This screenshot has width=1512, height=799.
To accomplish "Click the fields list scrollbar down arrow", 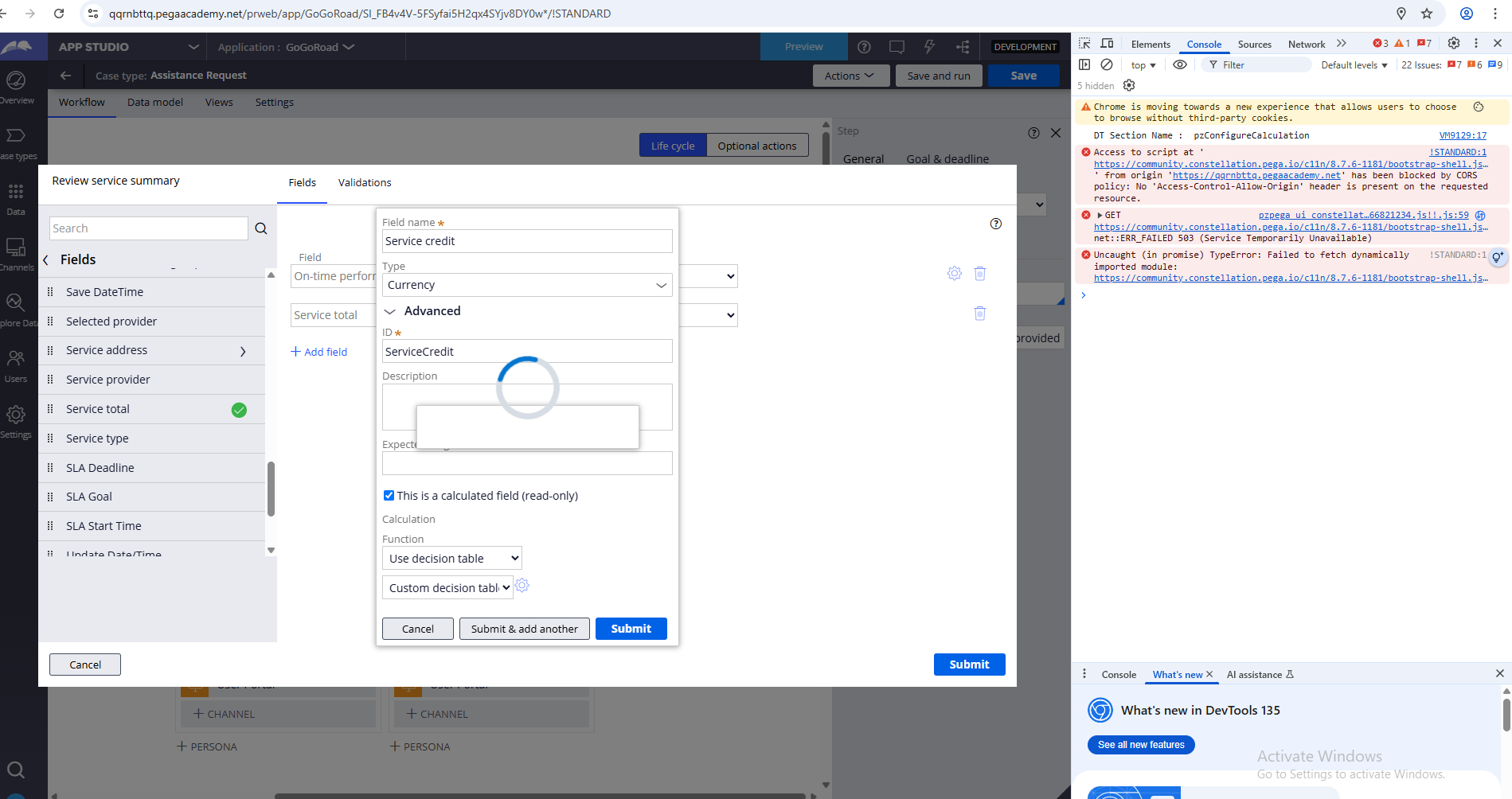I will (x=271, y=550).
